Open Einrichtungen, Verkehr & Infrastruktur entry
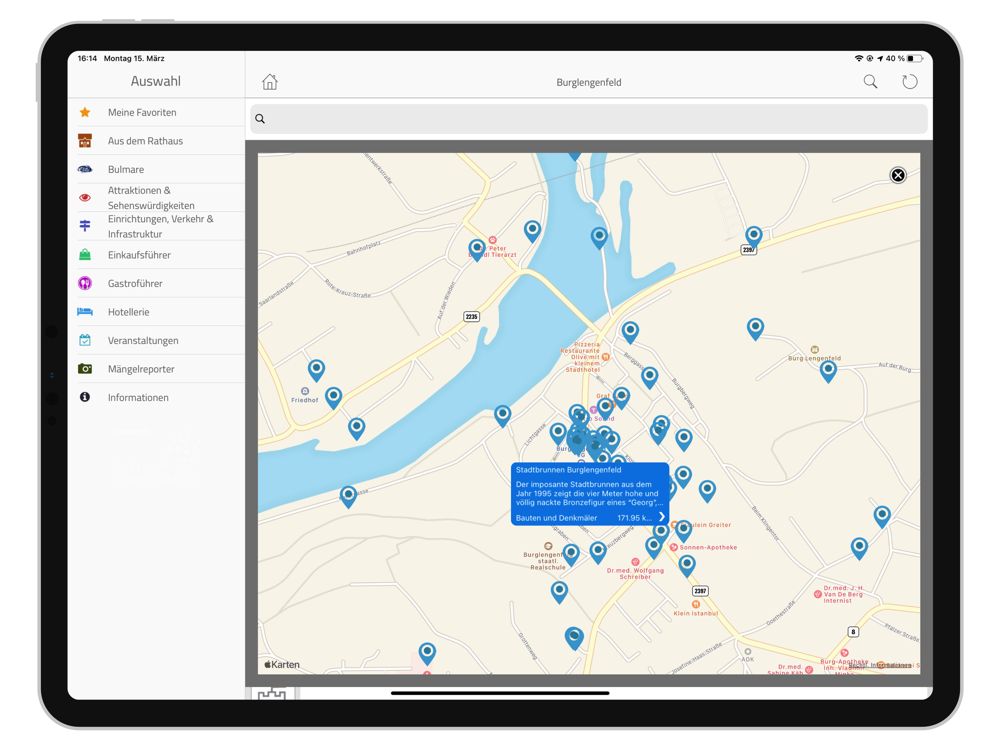The width and height of the screenshot is (1000, 750). pos(156,226)
